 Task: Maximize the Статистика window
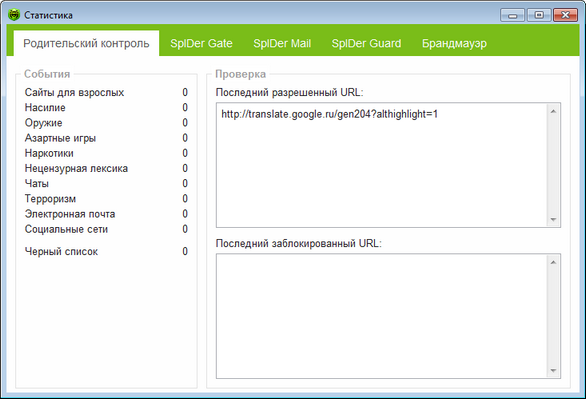point(539,15)
